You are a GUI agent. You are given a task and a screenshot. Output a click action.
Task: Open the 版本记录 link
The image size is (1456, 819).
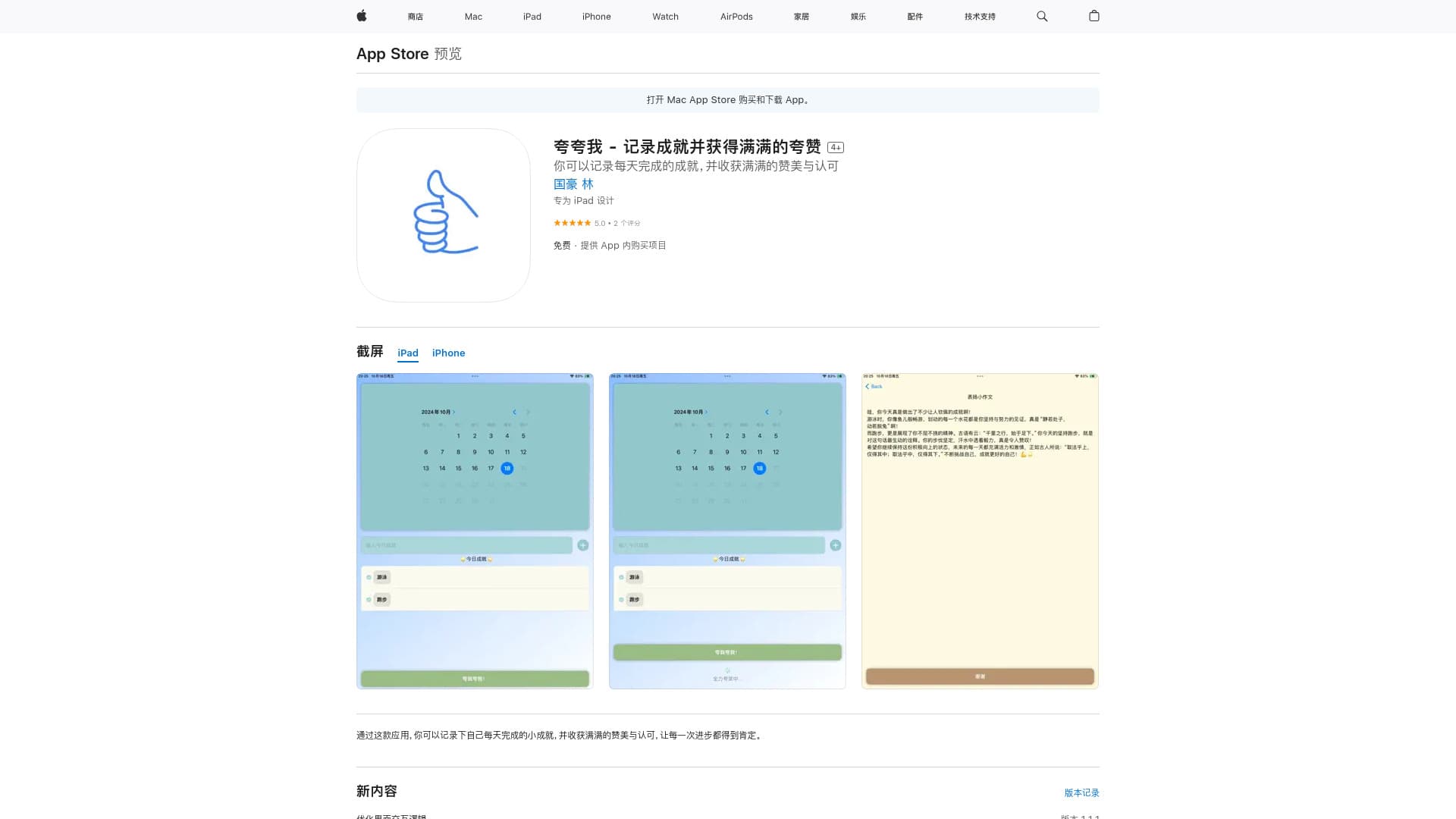click(x=1081, y=792)
